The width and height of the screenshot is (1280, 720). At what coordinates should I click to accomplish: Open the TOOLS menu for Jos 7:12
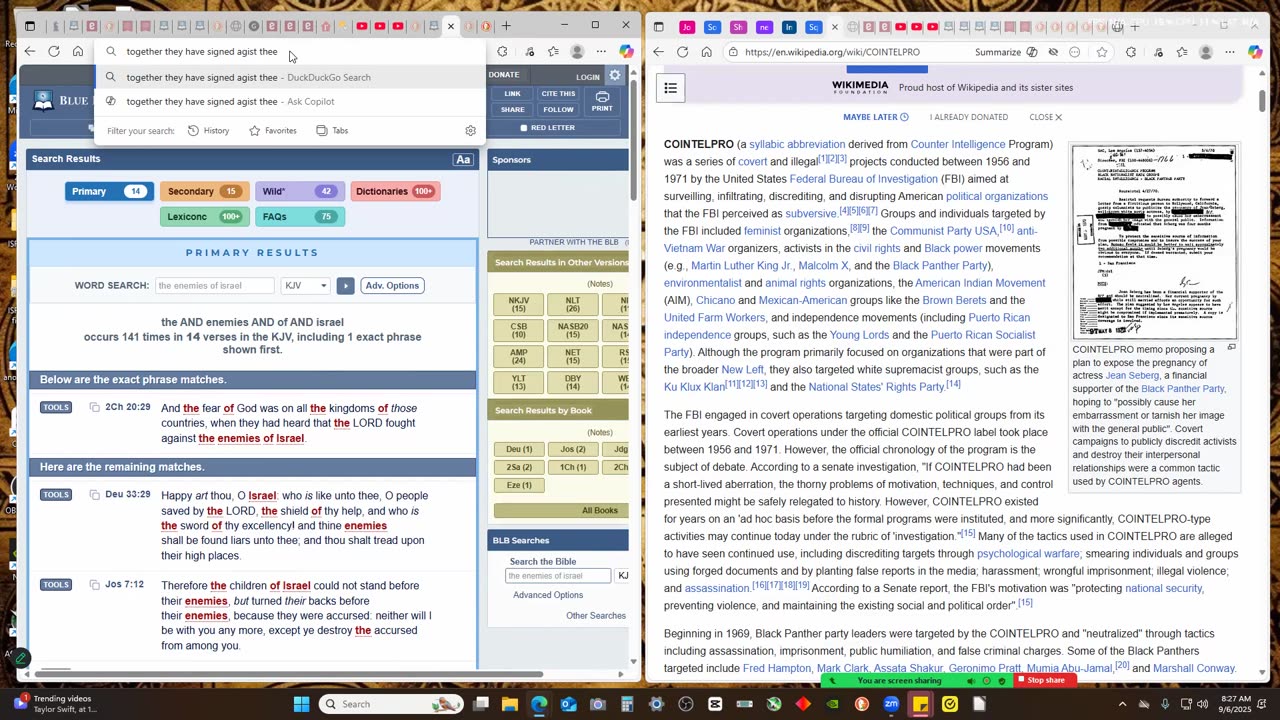tap(56, 584)
